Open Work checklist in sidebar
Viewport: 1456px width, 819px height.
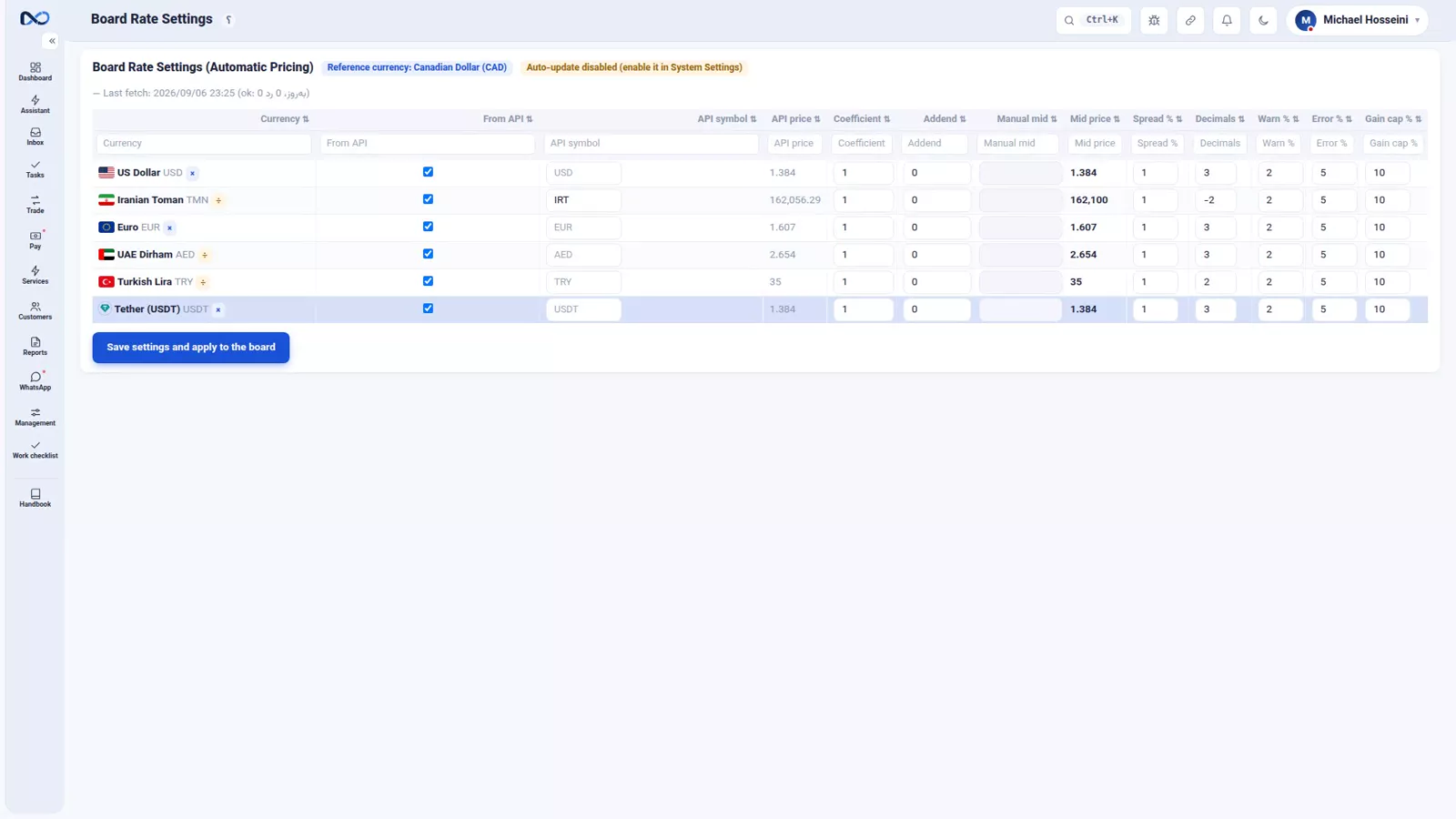point(35,450)
